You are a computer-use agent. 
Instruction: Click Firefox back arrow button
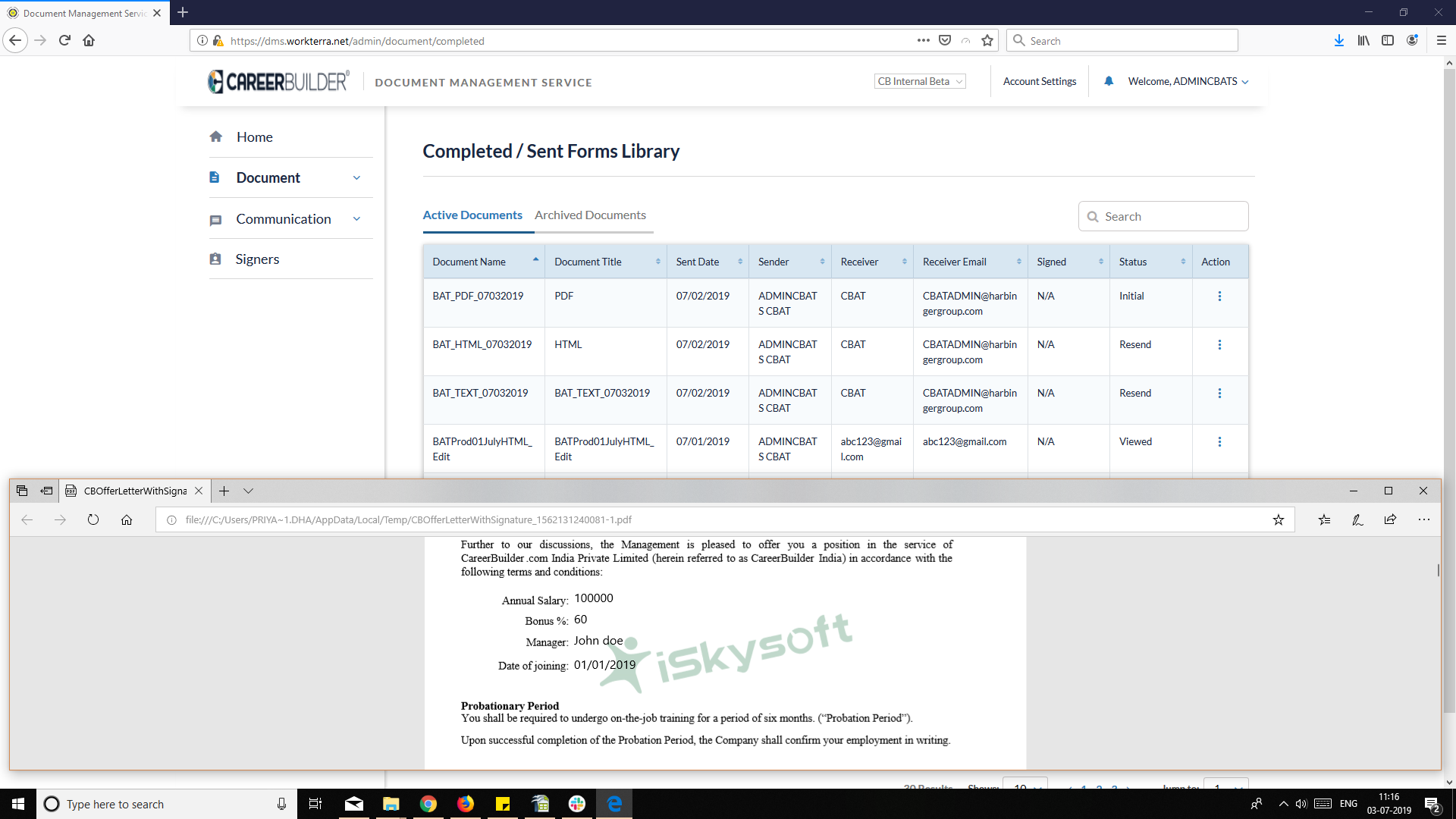pos(15,40)
